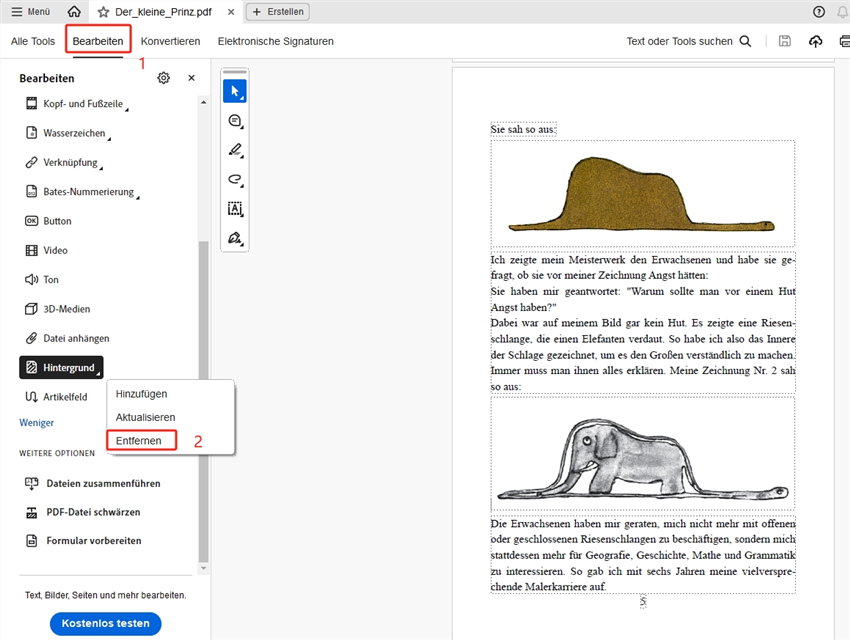The width and height of the screenshot is (850, 640).
Task: Select the freehand lasso draw tool
Action: tap(235, 179)
